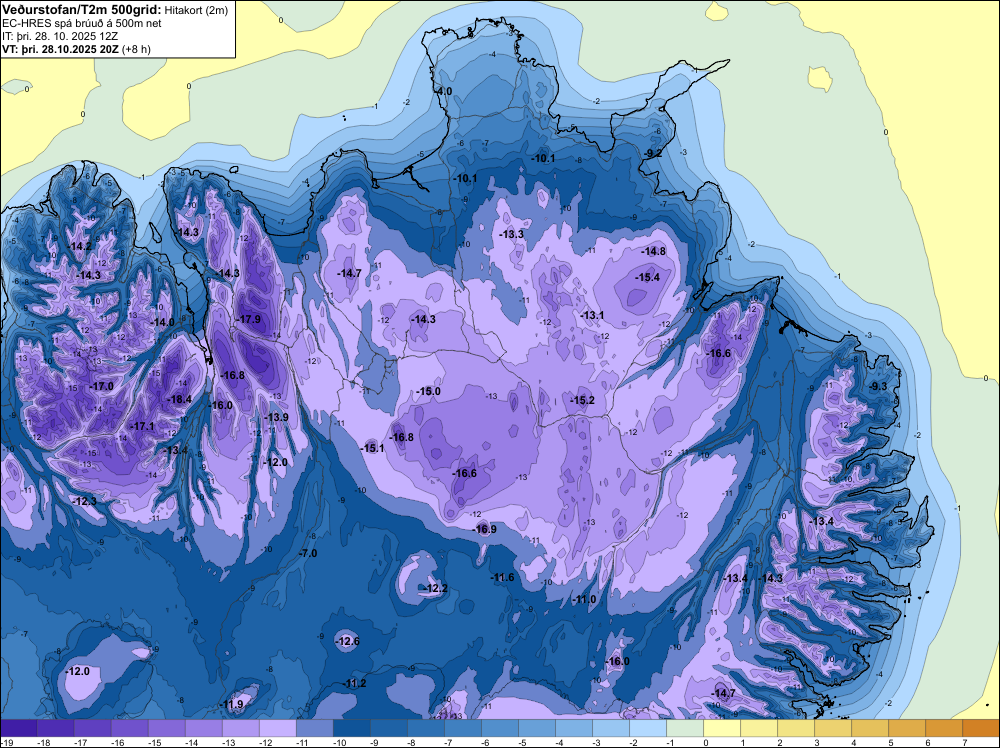Click the -15.0 temperature value
This screenshot has height=748, width=1000.
click(x=428, y=391)
